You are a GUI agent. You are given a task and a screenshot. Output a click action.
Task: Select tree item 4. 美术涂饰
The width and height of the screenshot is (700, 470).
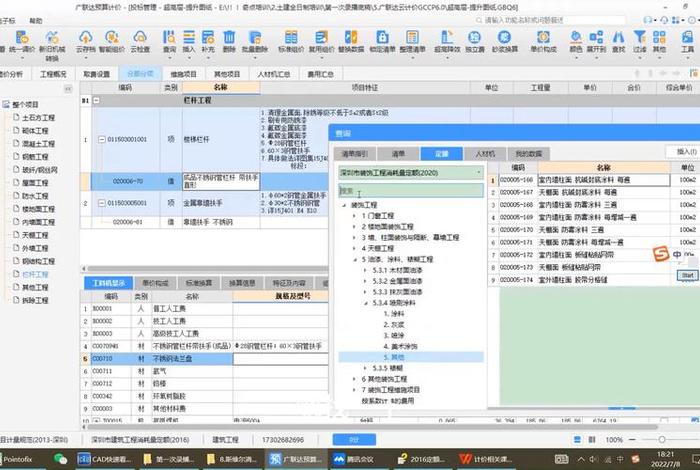400,346
